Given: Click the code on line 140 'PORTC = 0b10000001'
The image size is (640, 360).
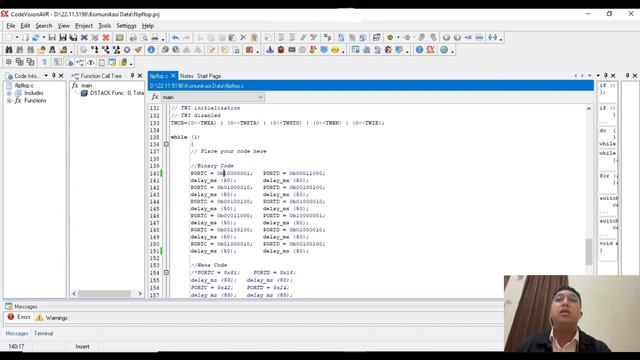Looking at the screenshot, I should 222,173.
